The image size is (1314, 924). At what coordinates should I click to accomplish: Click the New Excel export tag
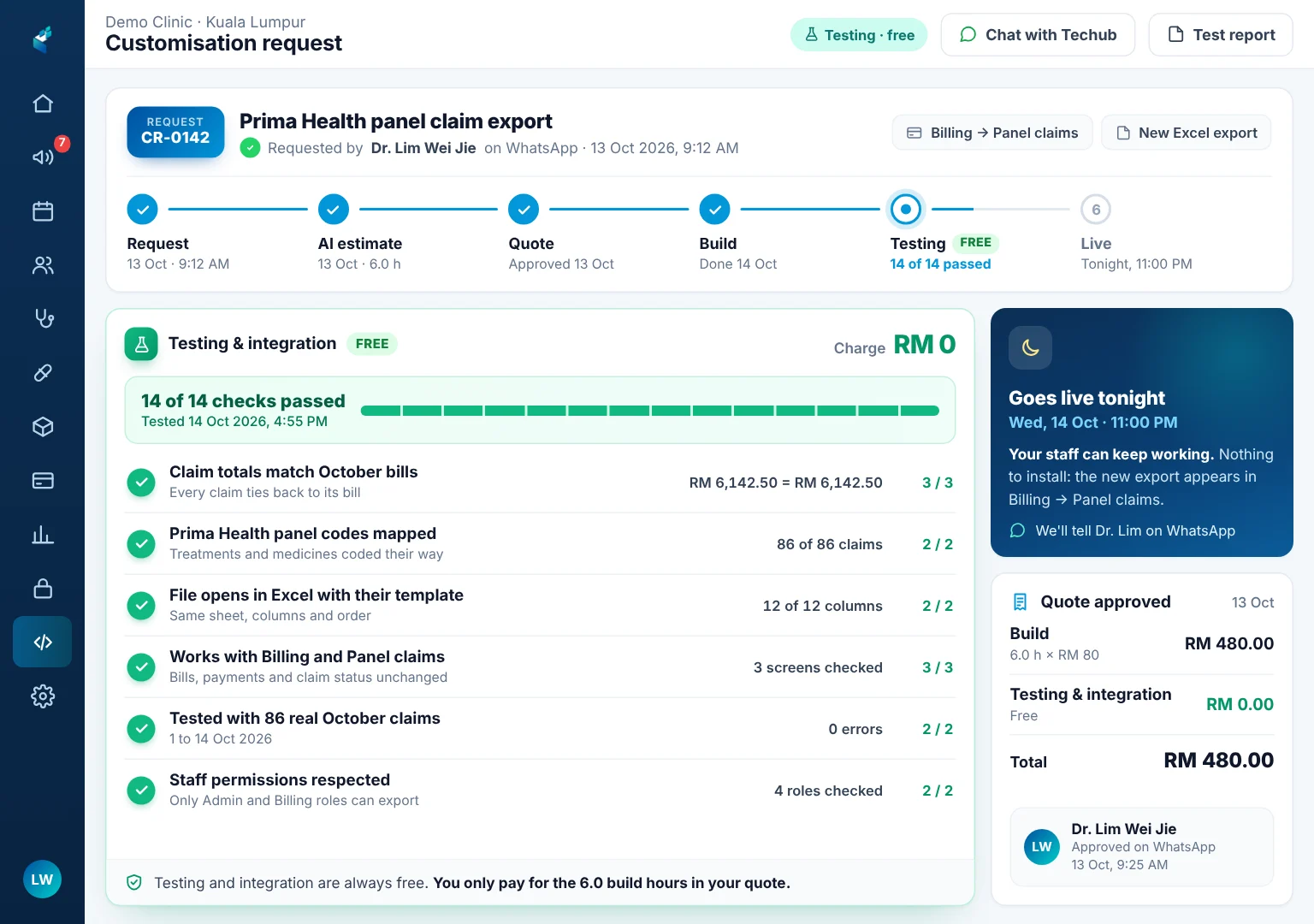click(1187, 133)
